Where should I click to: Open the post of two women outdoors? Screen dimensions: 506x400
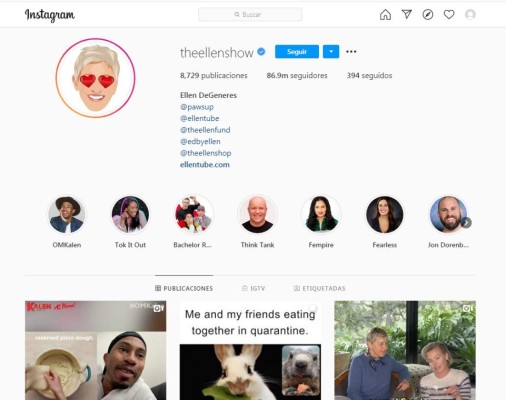(x=405, y=350)
